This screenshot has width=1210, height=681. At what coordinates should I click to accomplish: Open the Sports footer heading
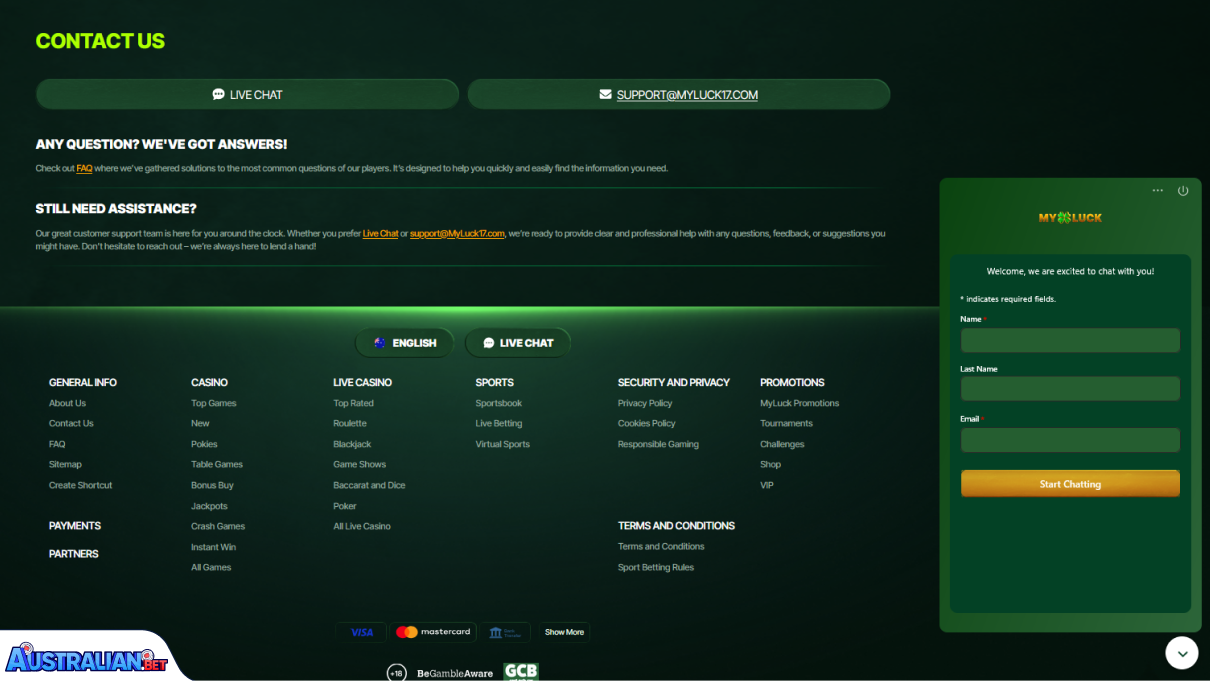coord(494,382)
